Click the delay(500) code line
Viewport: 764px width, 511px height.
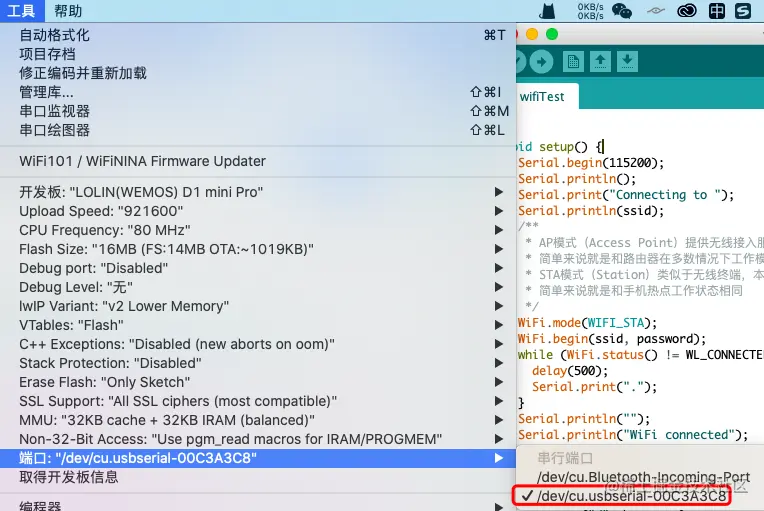pyautogui.click(x=570, y=371)
